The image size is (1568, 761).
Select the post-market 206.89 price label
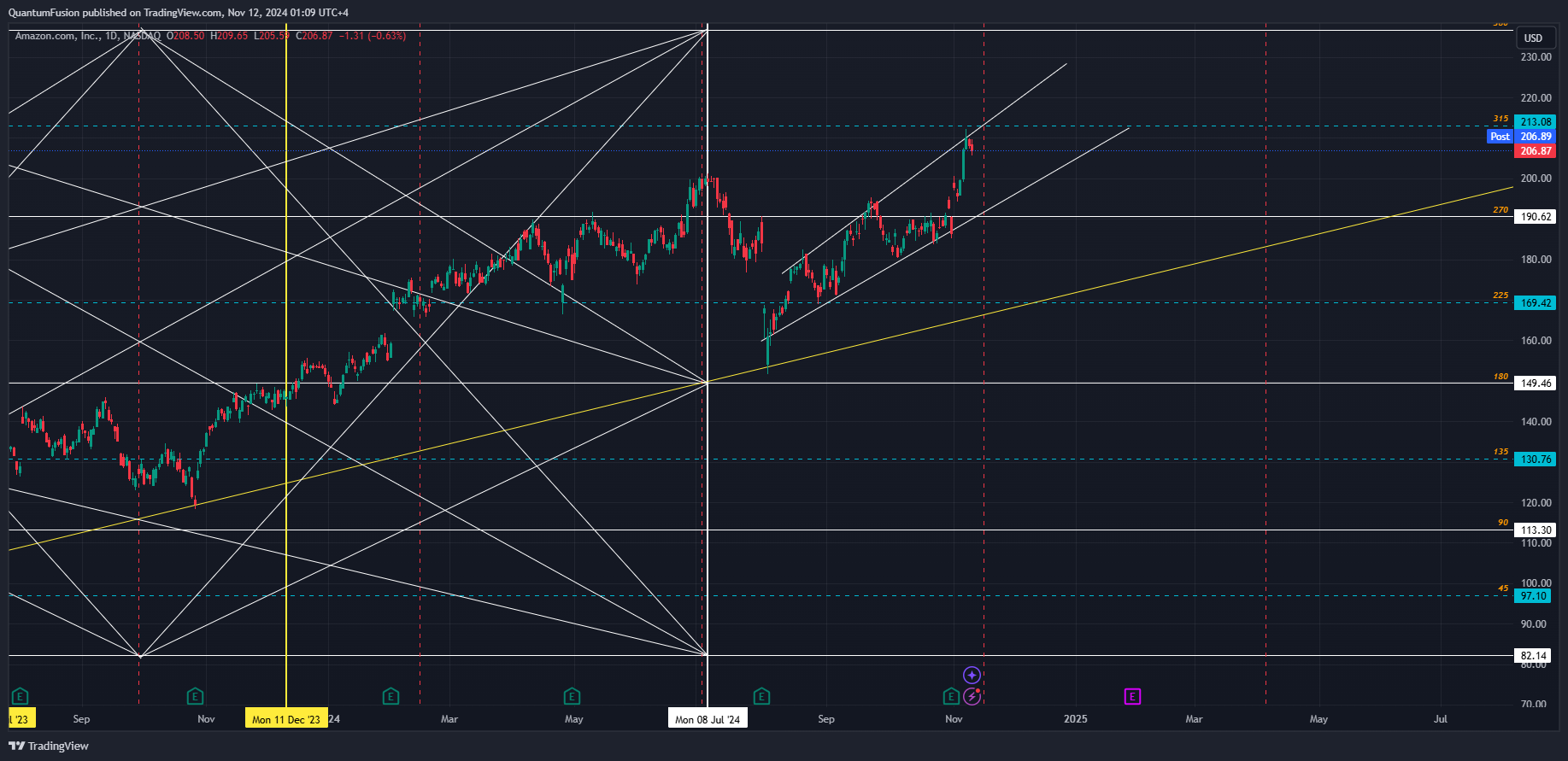click(x=1536, y=137)
